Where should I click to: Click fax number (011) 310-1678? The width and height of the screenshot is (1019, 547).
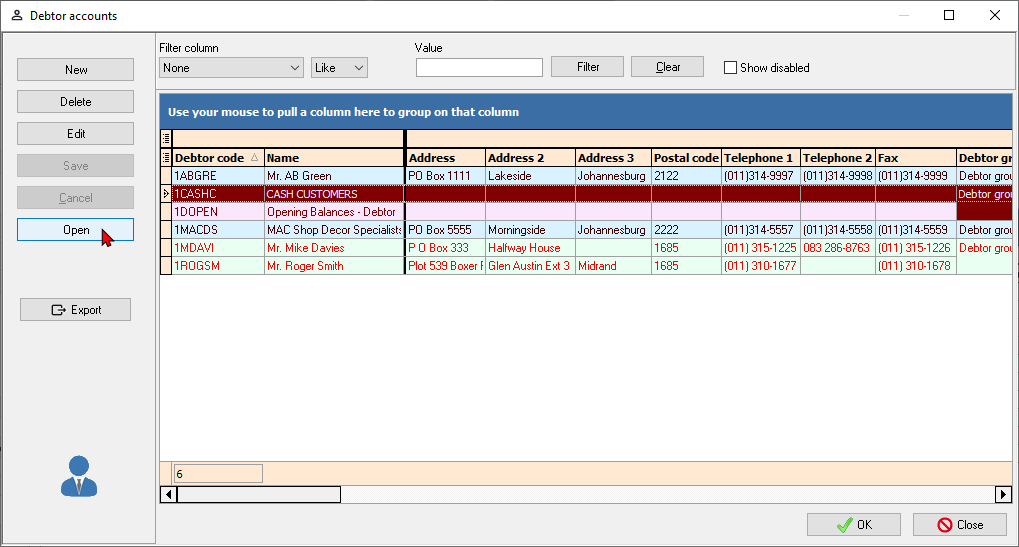tap(916, 266)
